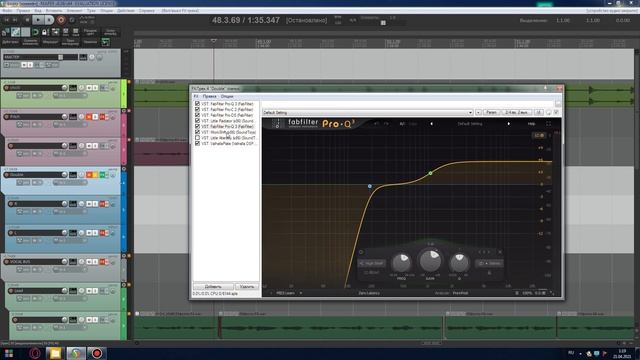
Task: Toggle the band enable power button
Action: tap(361, 252)
